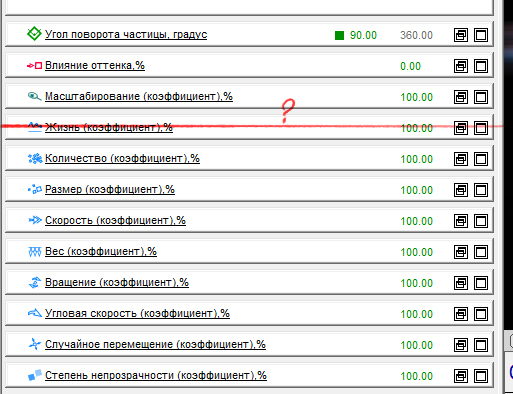Click the Вес weight icon
This screenshot has height=394, width=513.
click(x=35, y=252)
